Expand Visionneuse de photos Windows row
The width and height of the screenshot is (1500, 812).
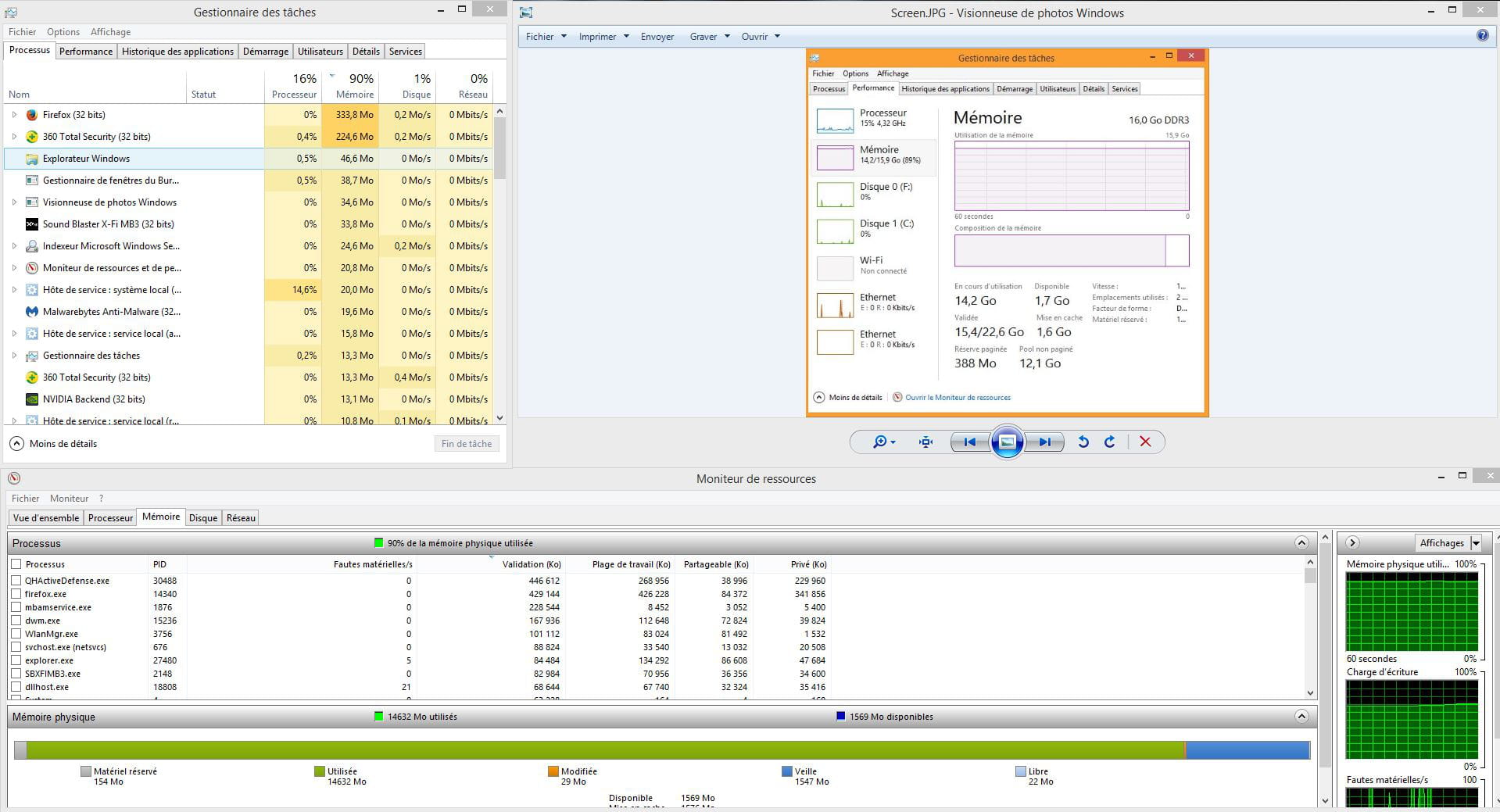(14, 202)
